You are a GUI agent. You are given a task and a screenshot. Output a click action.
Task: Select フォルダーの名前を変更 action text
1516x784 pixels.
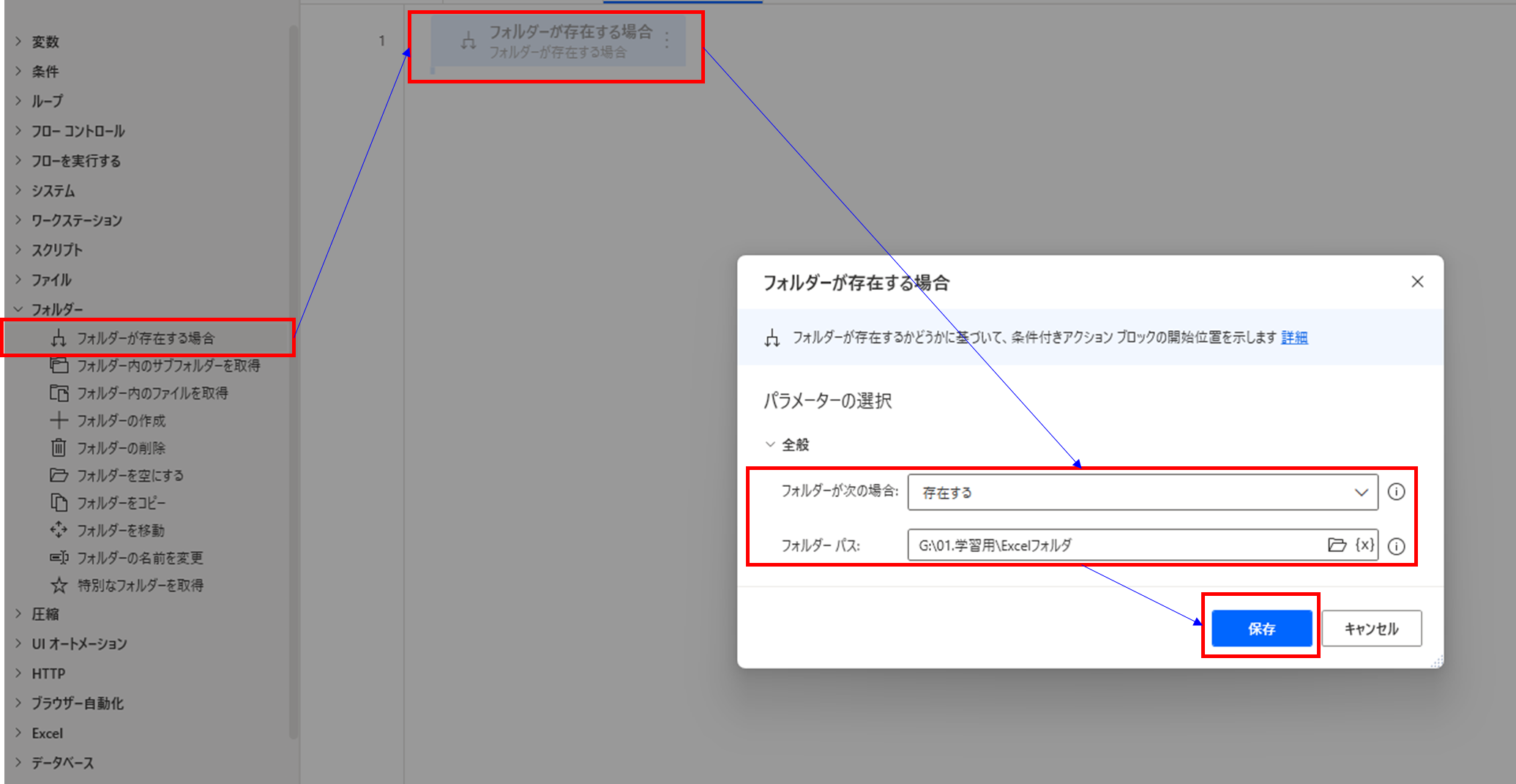[x=140, y=558]
